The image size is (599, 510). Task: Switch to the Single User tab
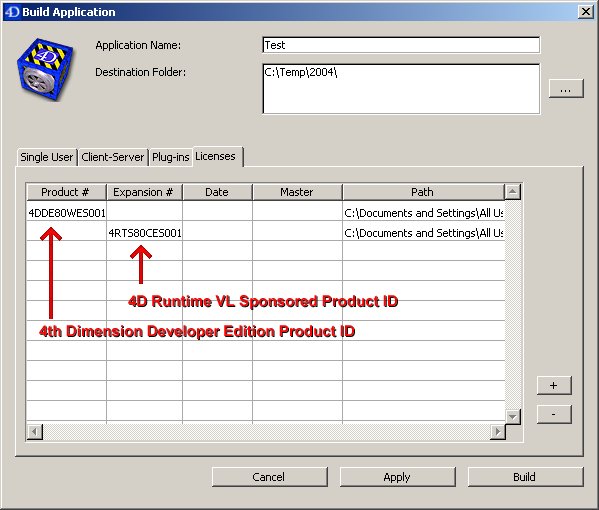[x=47, y=157]
